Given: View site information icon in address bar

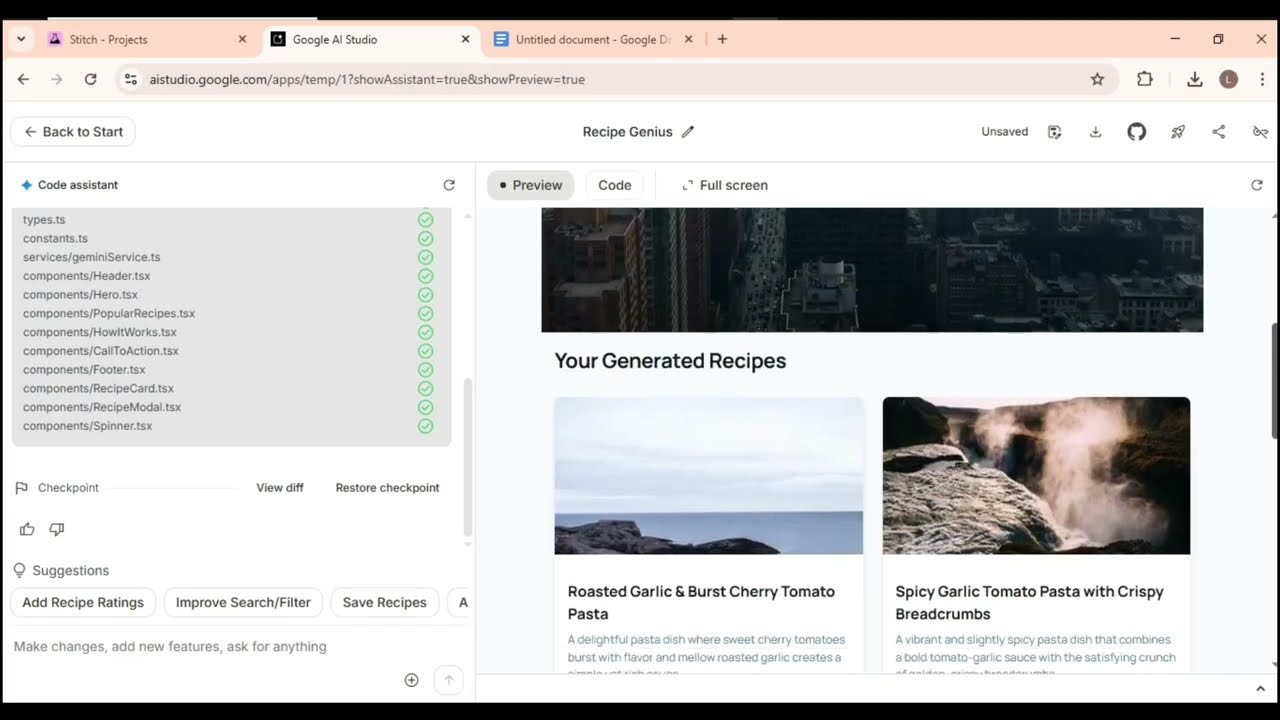Looking at the screenshot, I should [x=130, y=79].
